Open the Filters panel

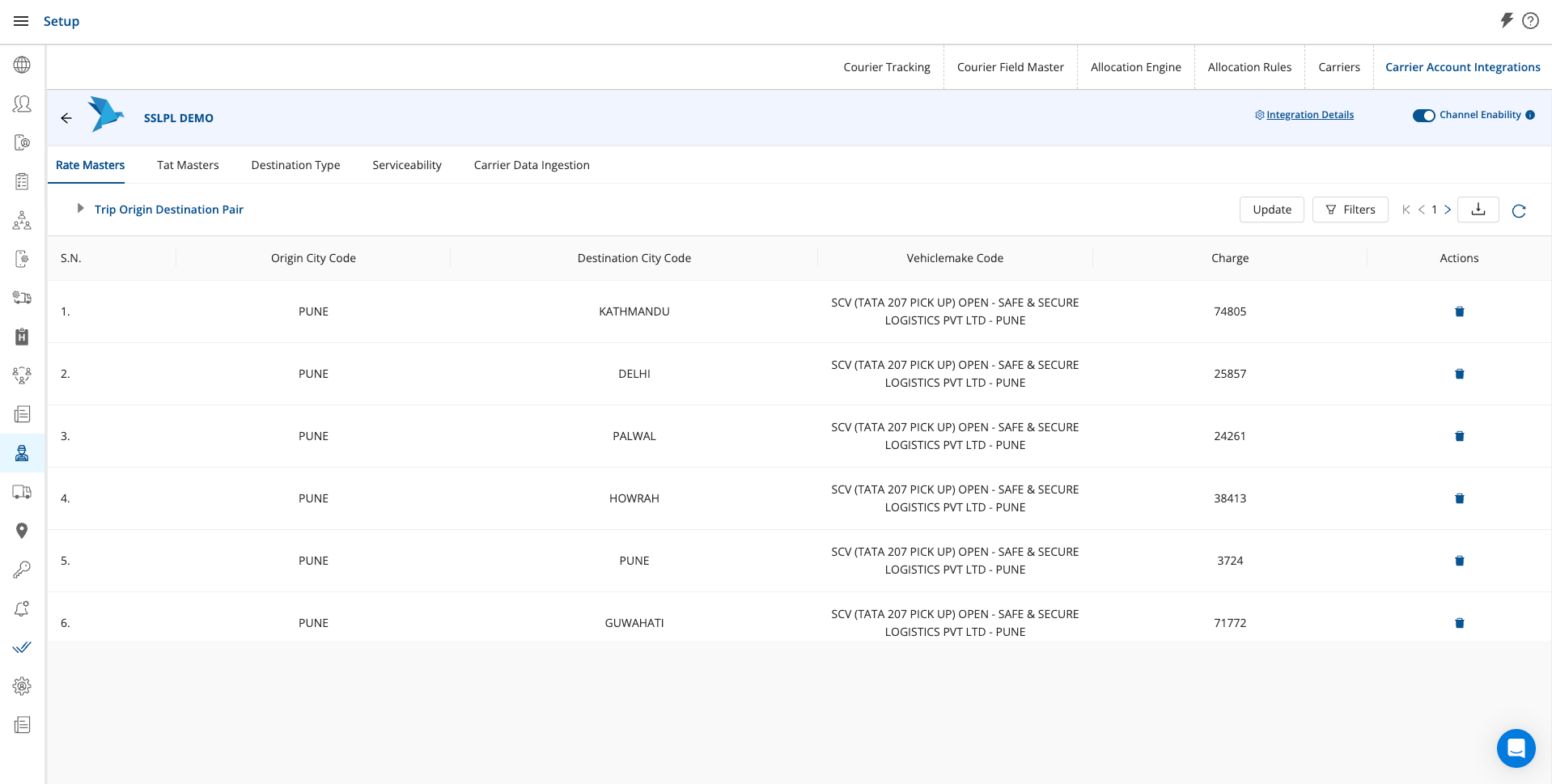1350,210
